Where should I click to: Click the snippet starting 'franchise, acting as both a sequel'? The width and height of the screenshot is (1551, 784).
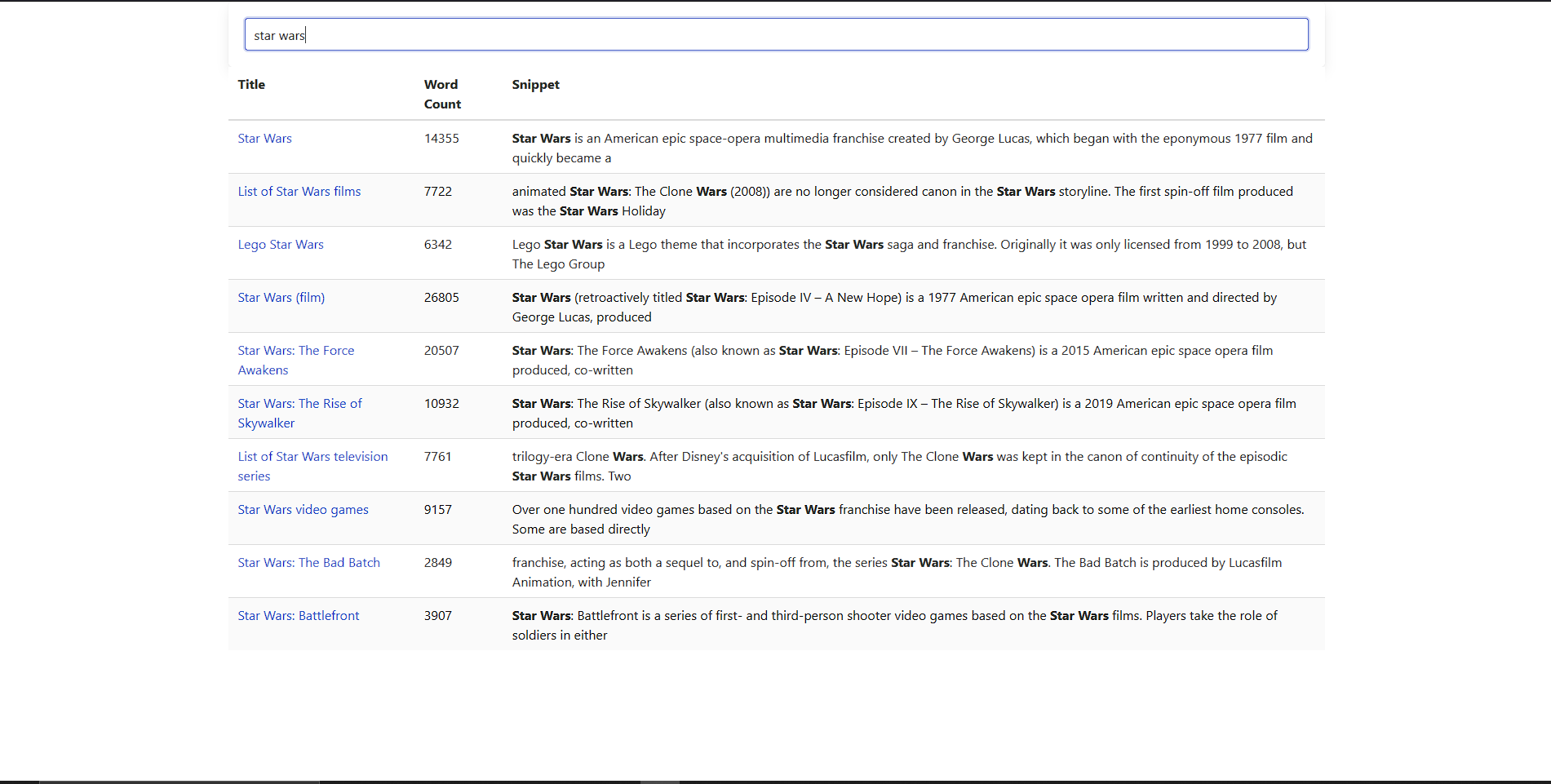(x=897, y=573)
